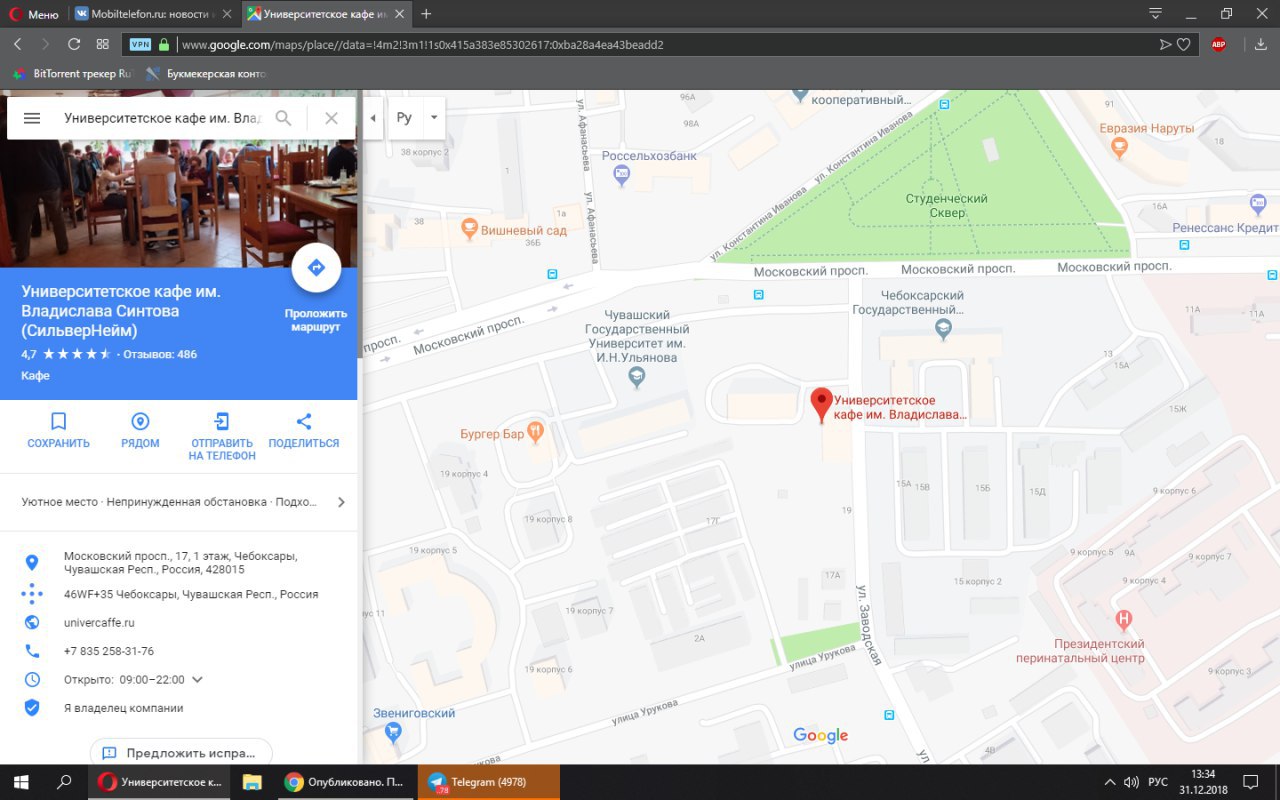1280x800 pixels.
Task: Go back in browser history
Action: click(x=18, y=44)
